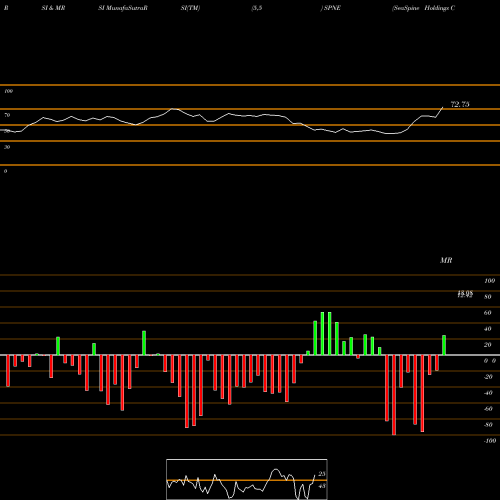Viewport: 500px width, 500px height.
Task: Click the 0 level label on RSI panel
Action: click(5, 171)
